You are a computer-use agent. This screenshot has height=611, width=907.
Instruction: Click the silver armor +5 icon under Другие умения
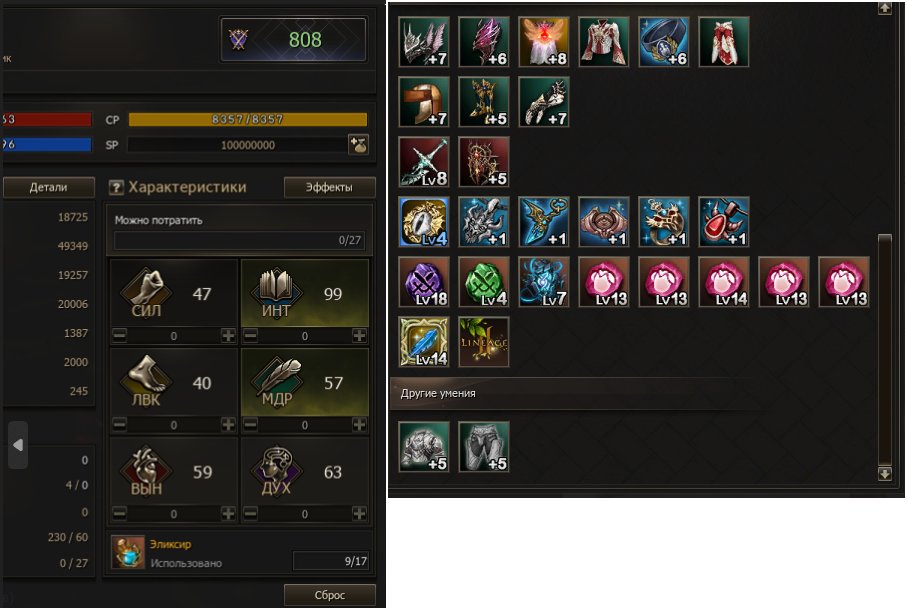tap(424, 447)
